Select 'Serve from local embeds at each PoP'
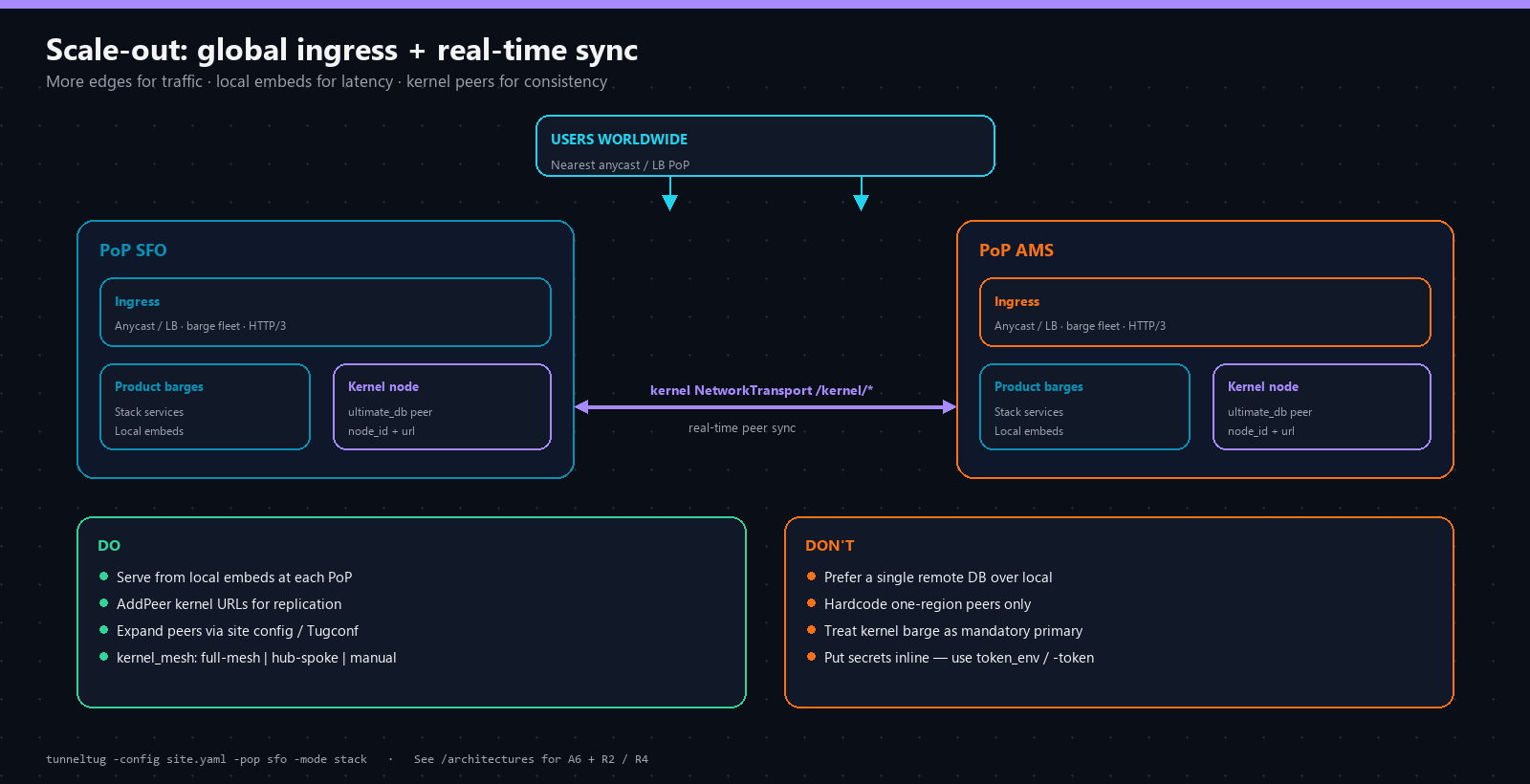 click(x=234, y=577)
